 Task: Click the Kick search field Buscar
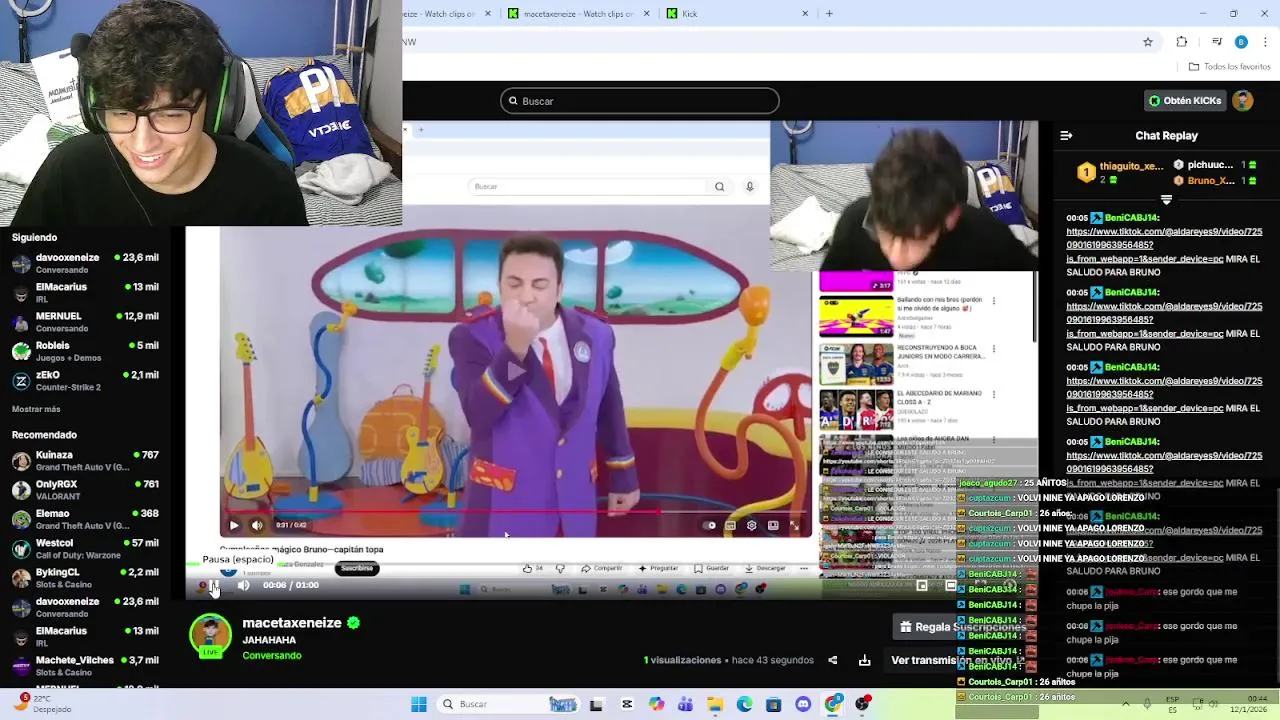tap(640, 101)
